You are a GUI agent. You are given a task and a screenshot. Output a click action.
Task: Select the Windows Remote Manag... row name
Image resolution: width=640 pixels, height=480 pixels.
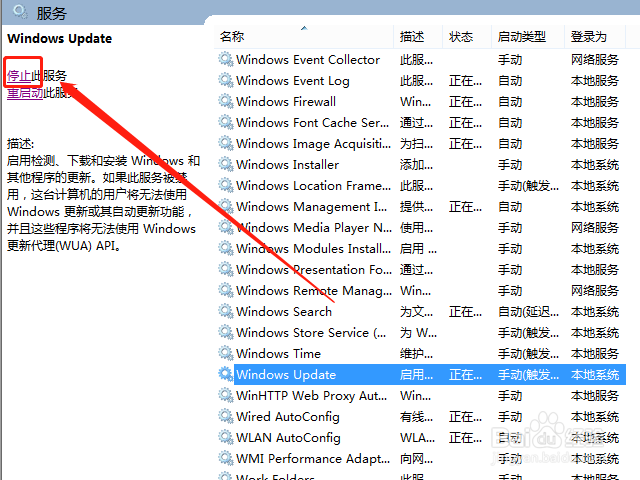[314, 291]
